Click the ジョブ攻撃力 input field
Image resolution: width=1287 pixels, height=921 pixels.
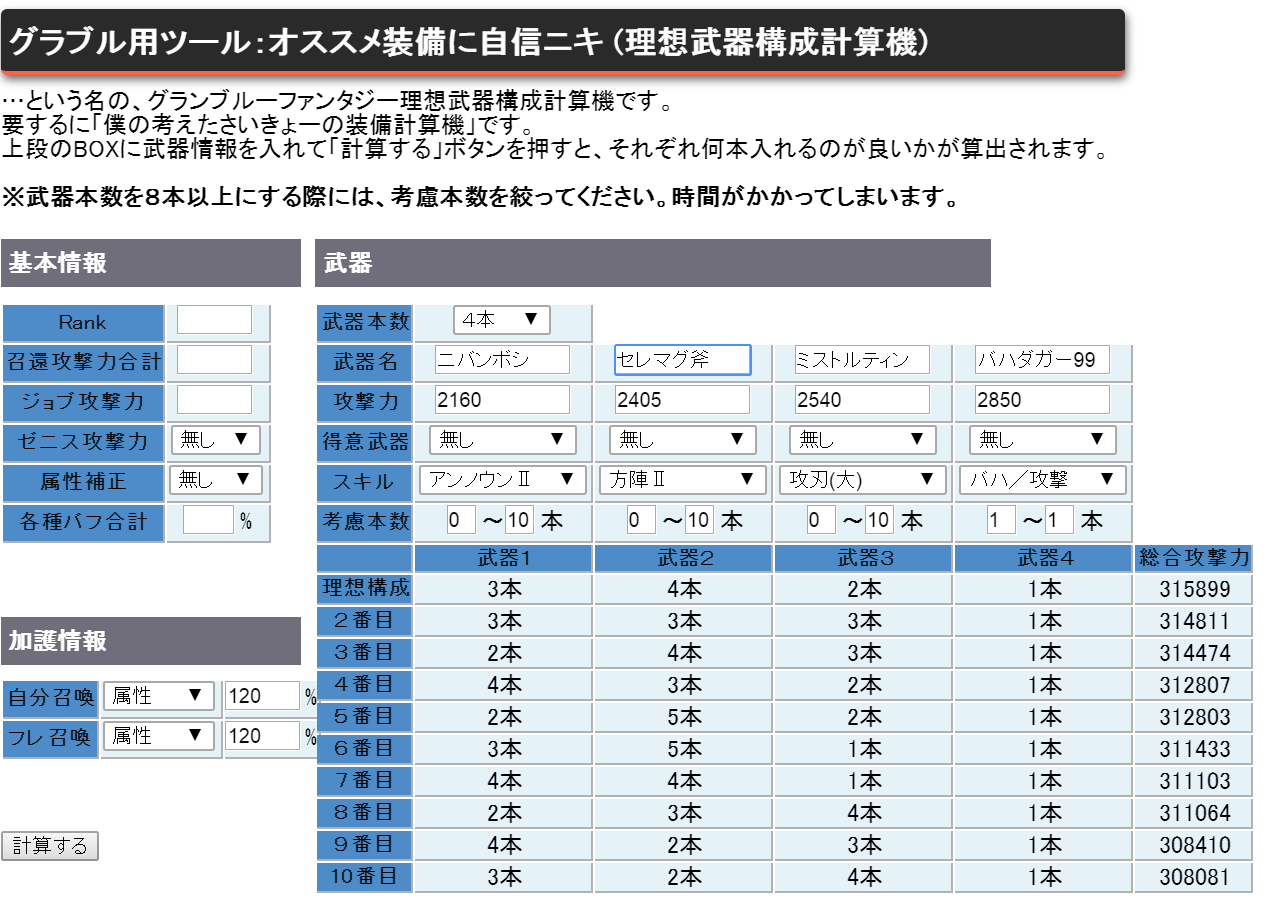pyautogui.click(x=215, y=400)
